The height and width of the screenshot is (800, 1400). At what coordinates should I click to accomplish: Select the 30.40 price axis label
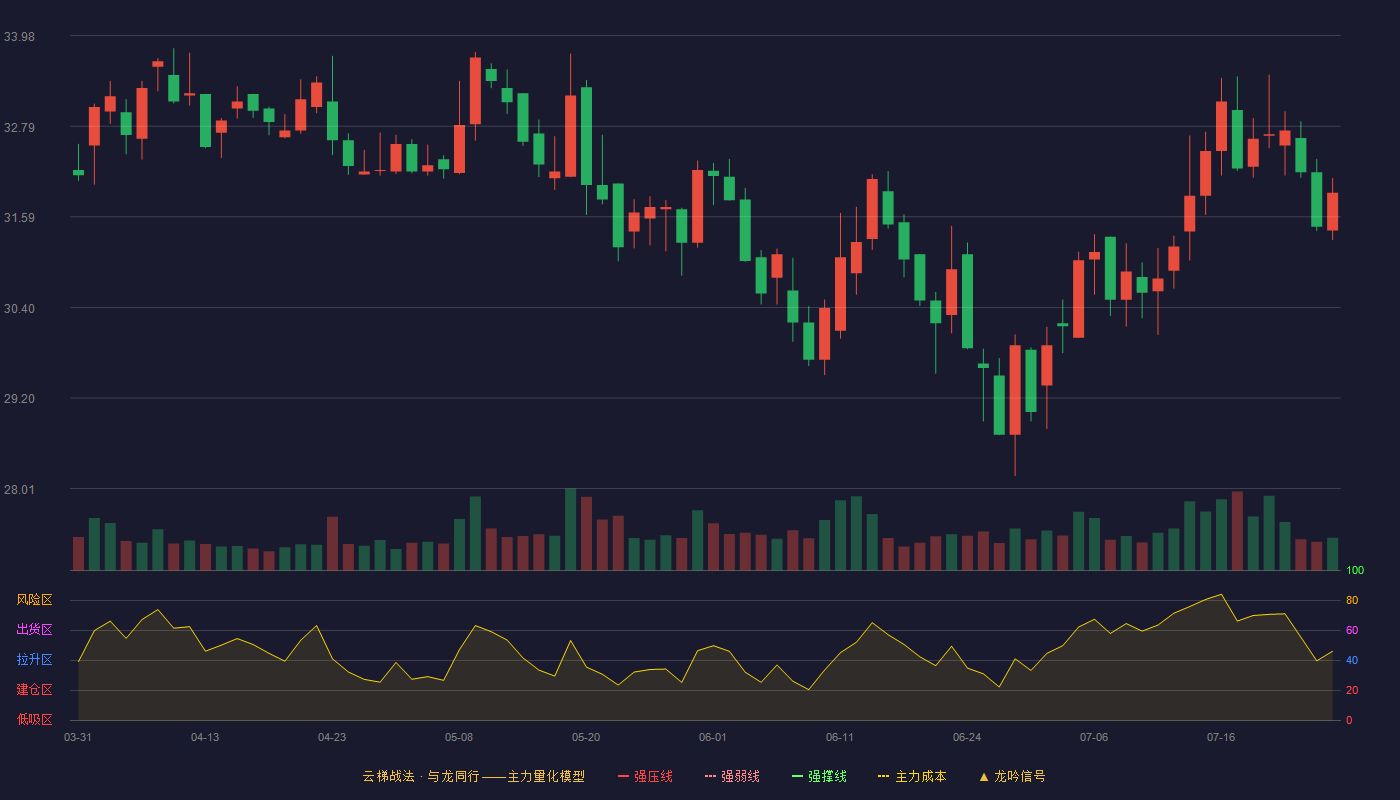[x=19, y=308]
